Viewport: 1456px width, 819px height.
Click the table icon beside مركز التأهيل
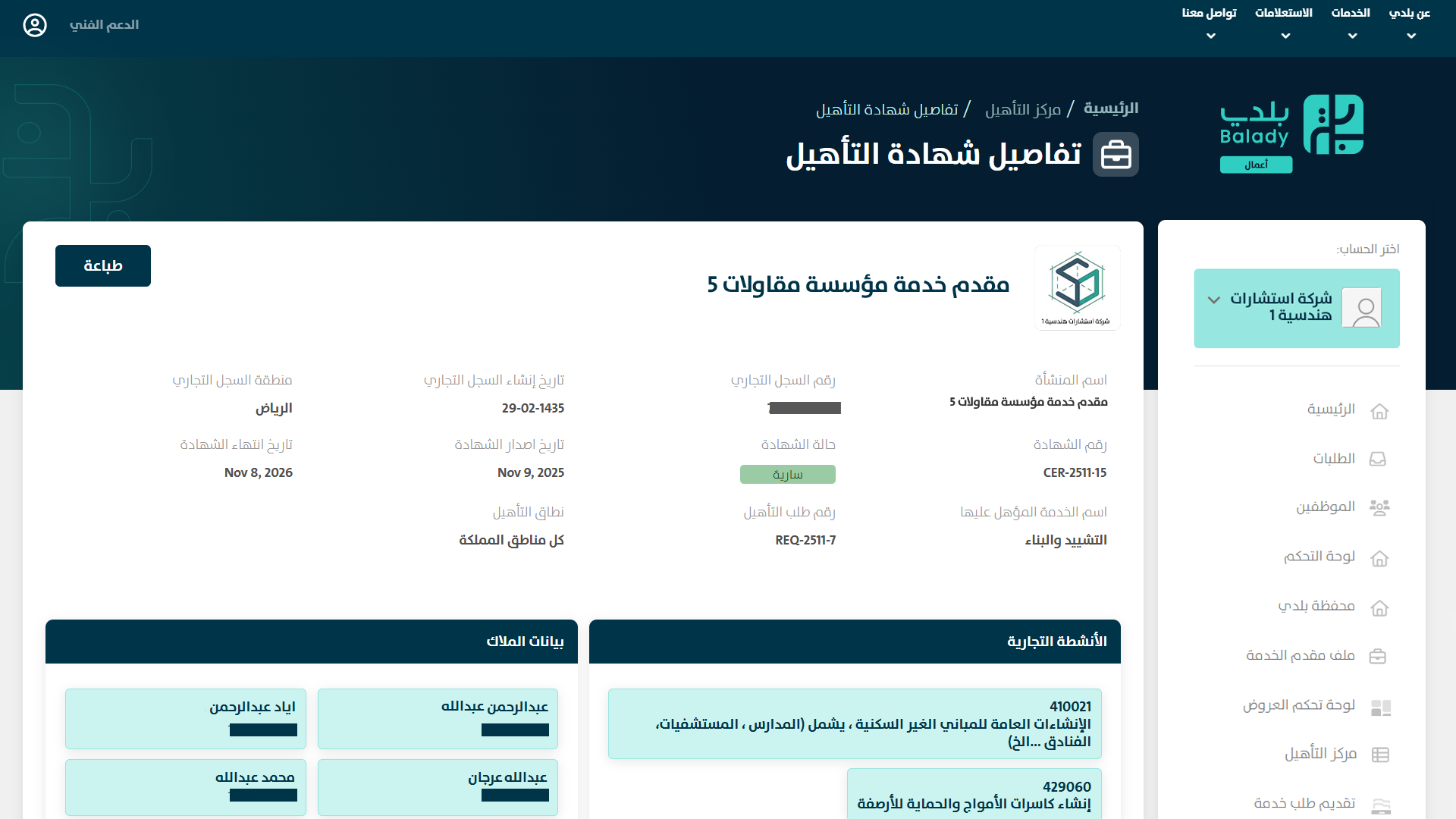click(1380, 755)
